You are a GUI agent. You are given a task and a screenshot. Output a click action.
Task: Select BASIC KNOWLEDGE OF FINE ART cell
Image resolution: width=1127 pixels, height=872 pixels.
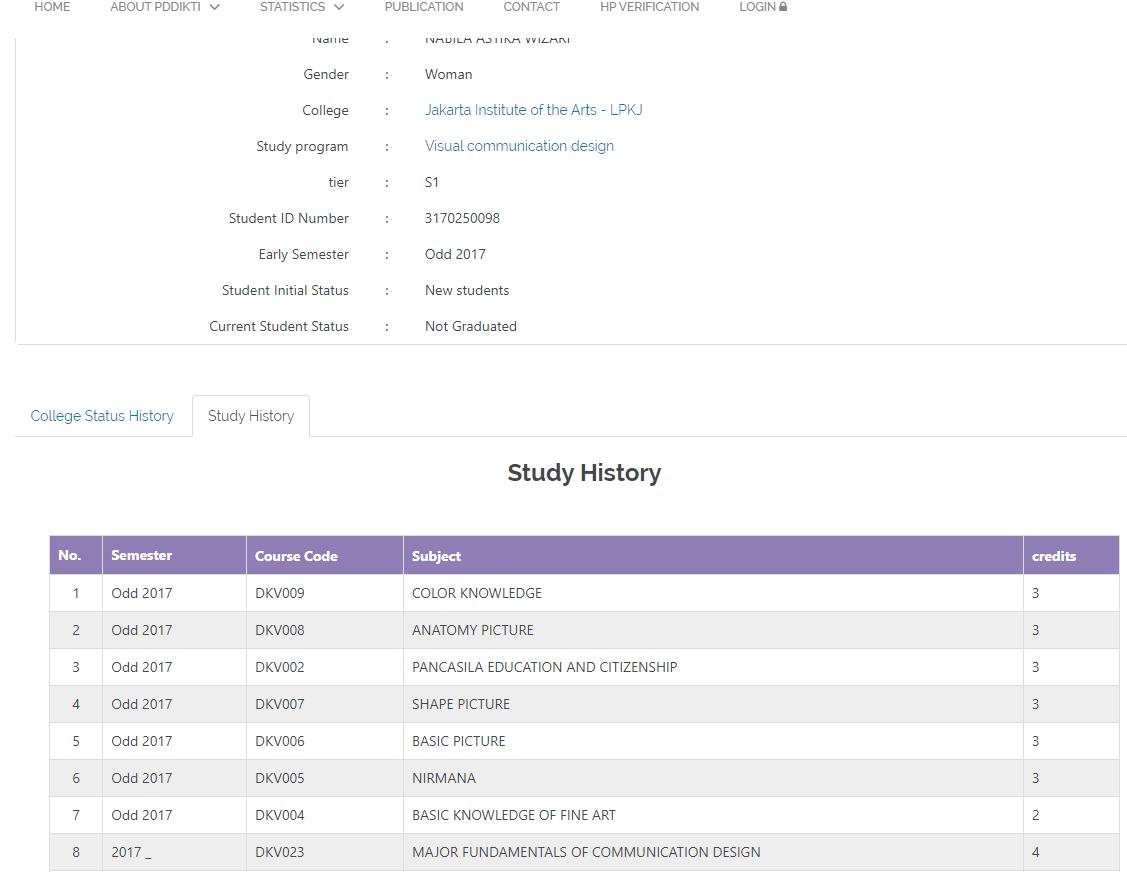[x=713, y=815]
